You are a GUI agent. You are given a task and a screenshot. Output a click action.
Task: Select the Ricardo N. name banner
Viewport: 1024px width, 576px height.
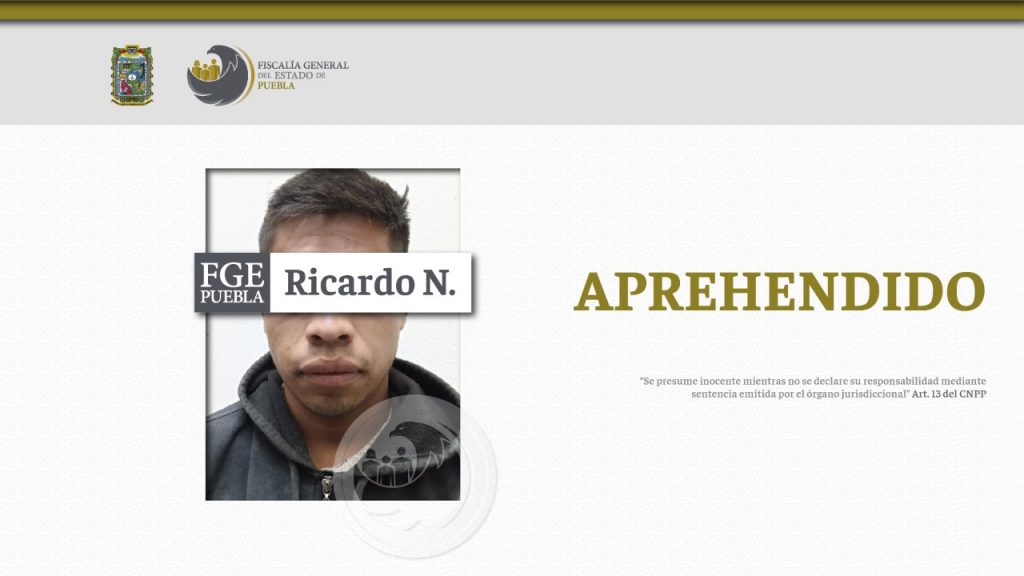[373, 283]
